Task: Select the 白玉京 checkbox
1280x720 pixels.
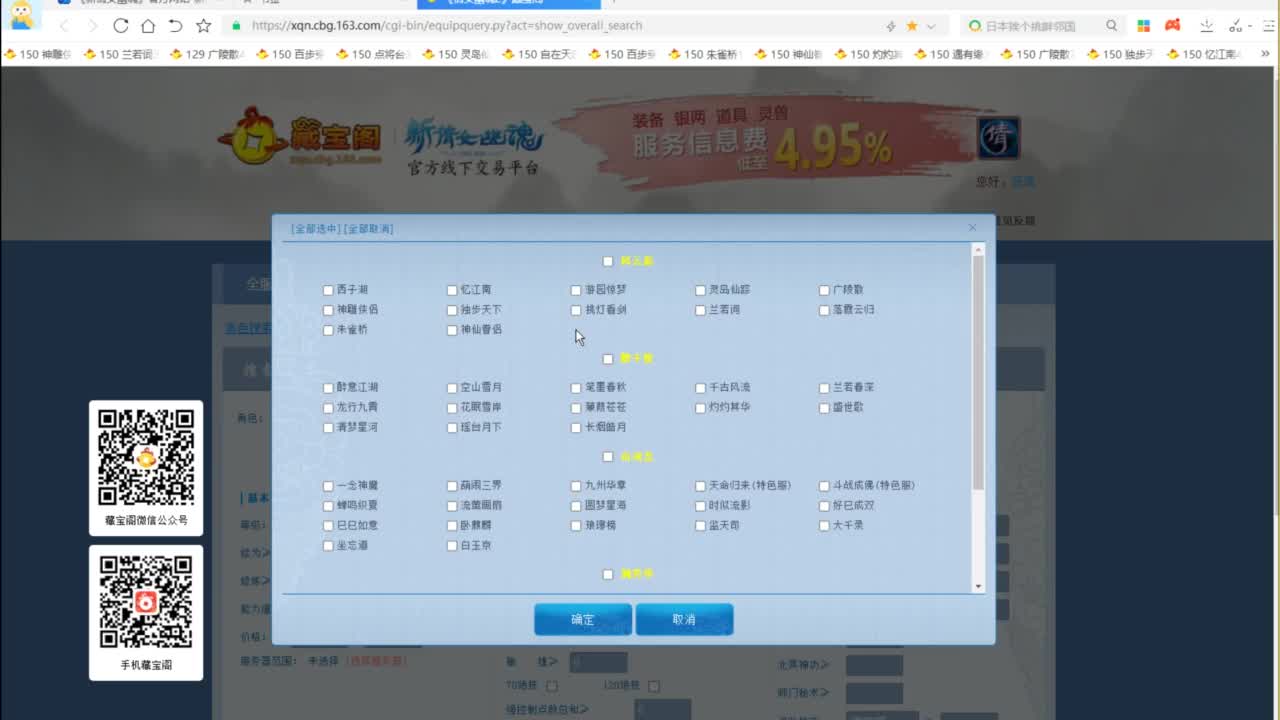Action: [x=452, y=546]
